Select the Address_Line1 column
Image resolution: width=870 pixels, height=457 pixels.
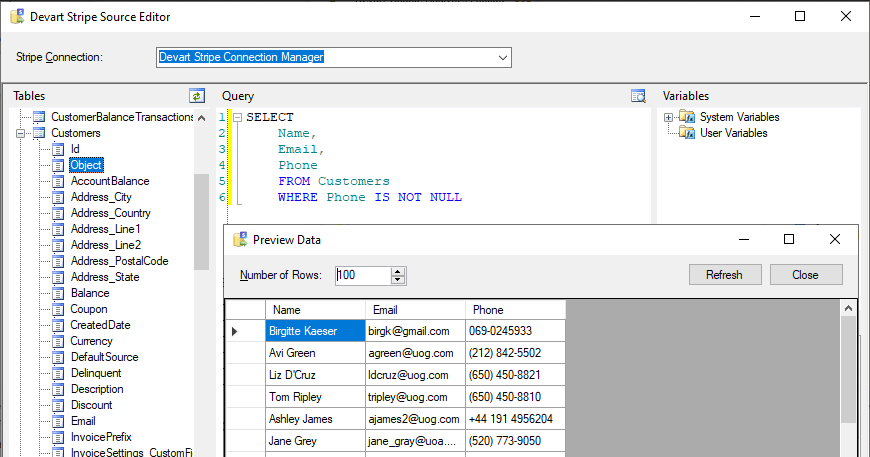105,229
